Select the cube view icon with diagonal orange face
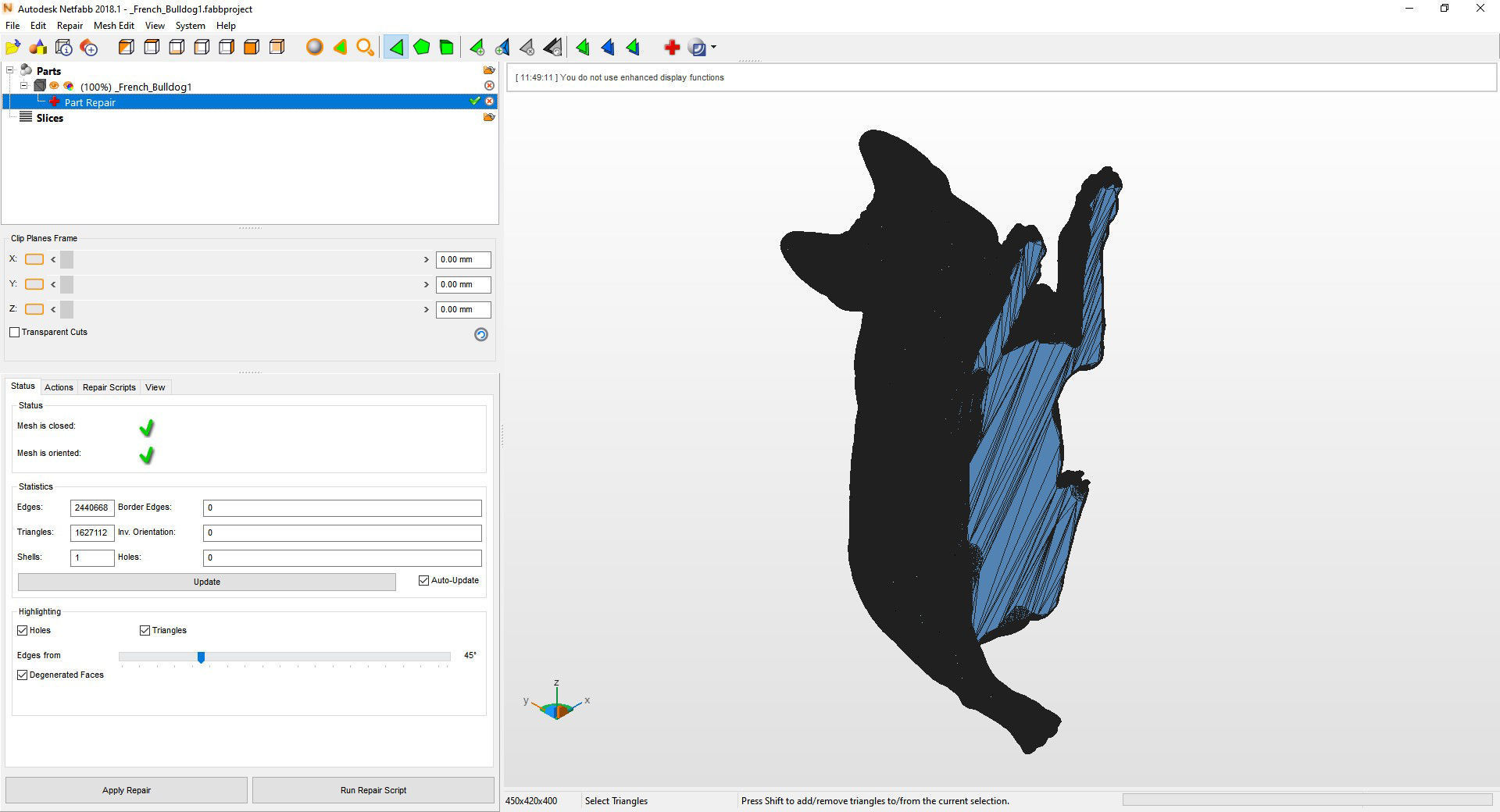1500x812 pixels. 127,48
